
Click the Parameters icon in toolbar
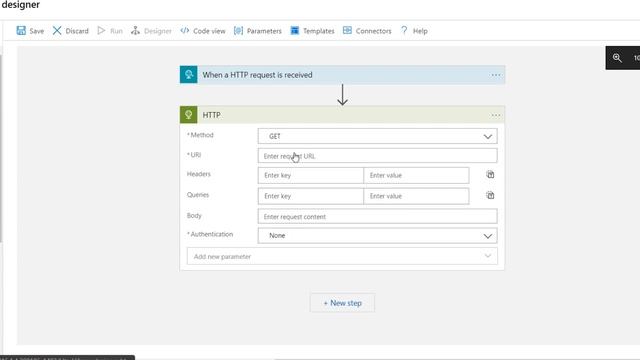coord(238,31)
